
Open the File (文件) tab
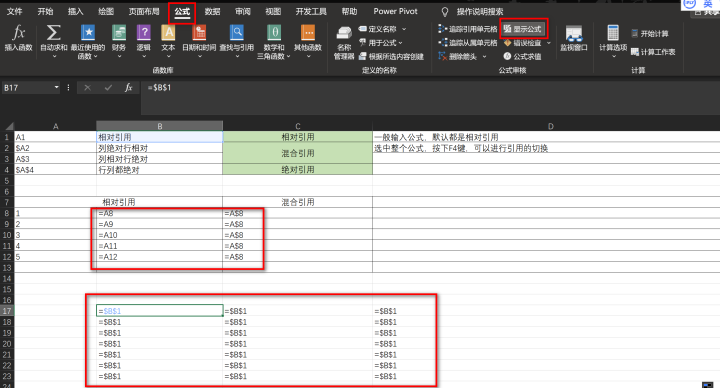pos(15,11)
